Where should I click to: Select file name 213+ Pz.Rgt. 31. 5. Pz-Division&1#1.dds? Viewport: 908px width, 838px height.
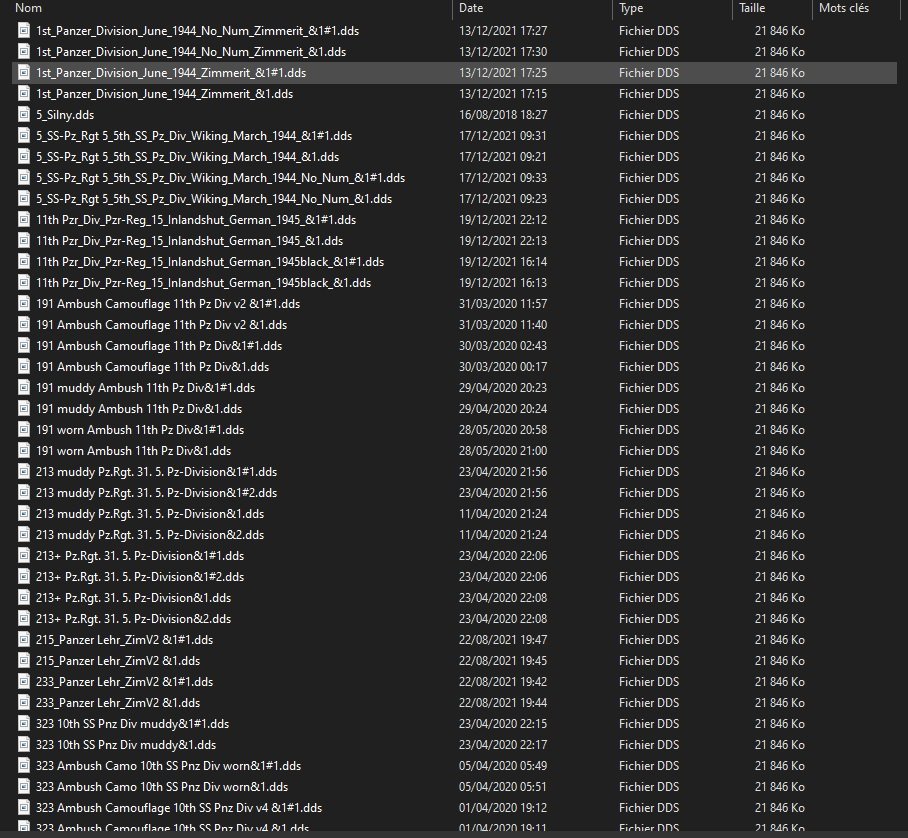click(140, 555)
